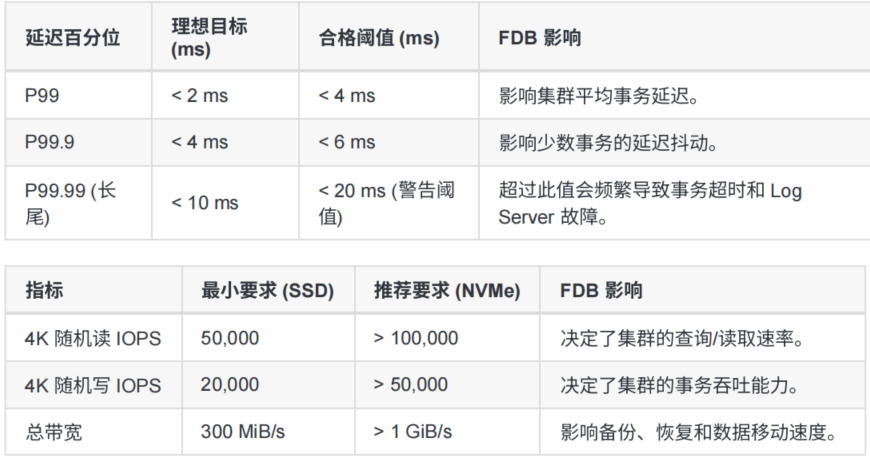This screenshot has width=870, height=464.
Task: Click the 推荐要求 (NVMe) header
Action: click(447, 290)
